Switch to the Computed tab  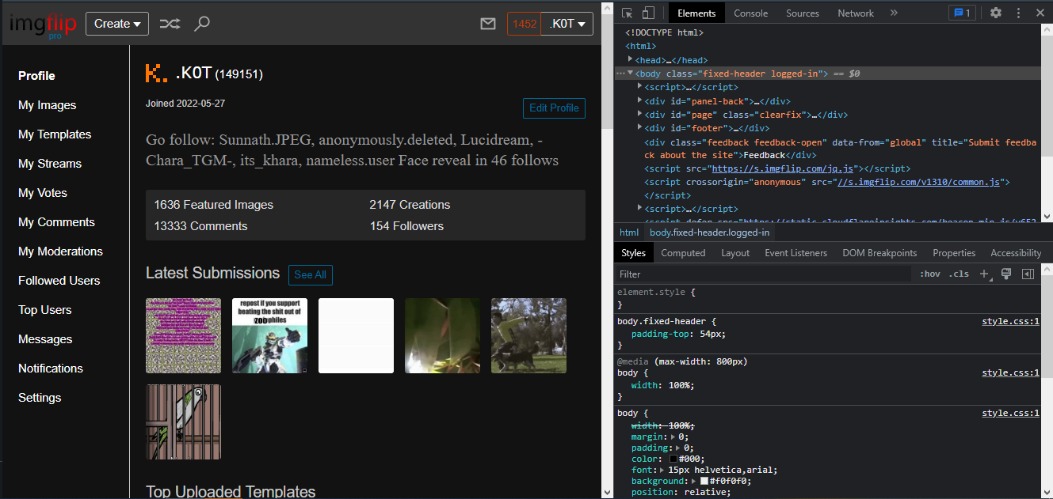[x=683, y=253]
